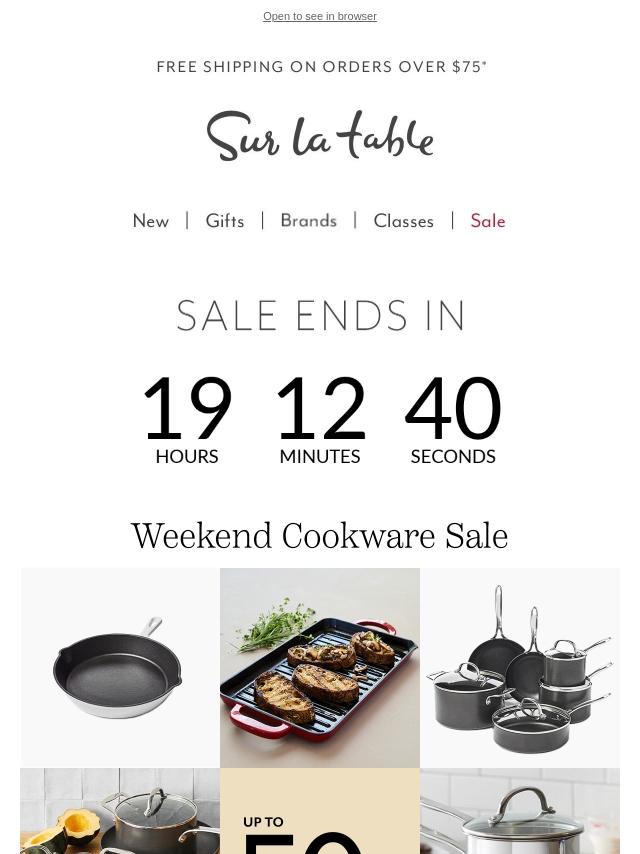Click the 'SALE ENDS IN' heading
640x854 pixels.
320,315
